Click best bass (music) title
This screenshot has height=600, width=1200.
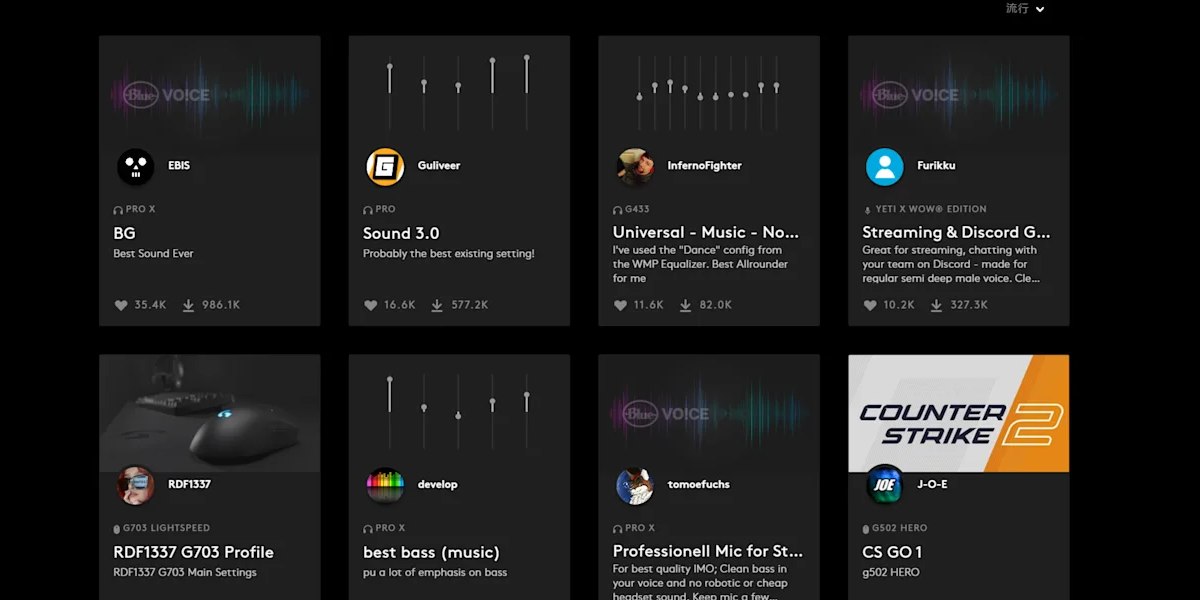click(431, 552)
